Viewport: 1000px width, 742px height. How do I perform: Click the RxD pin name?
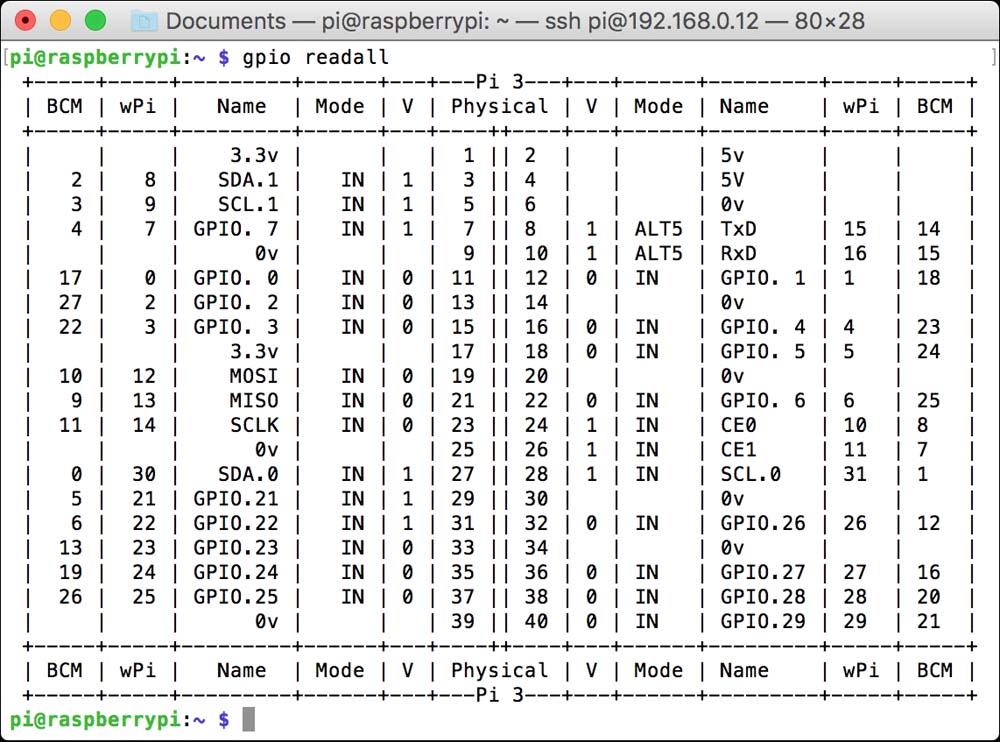738,253
